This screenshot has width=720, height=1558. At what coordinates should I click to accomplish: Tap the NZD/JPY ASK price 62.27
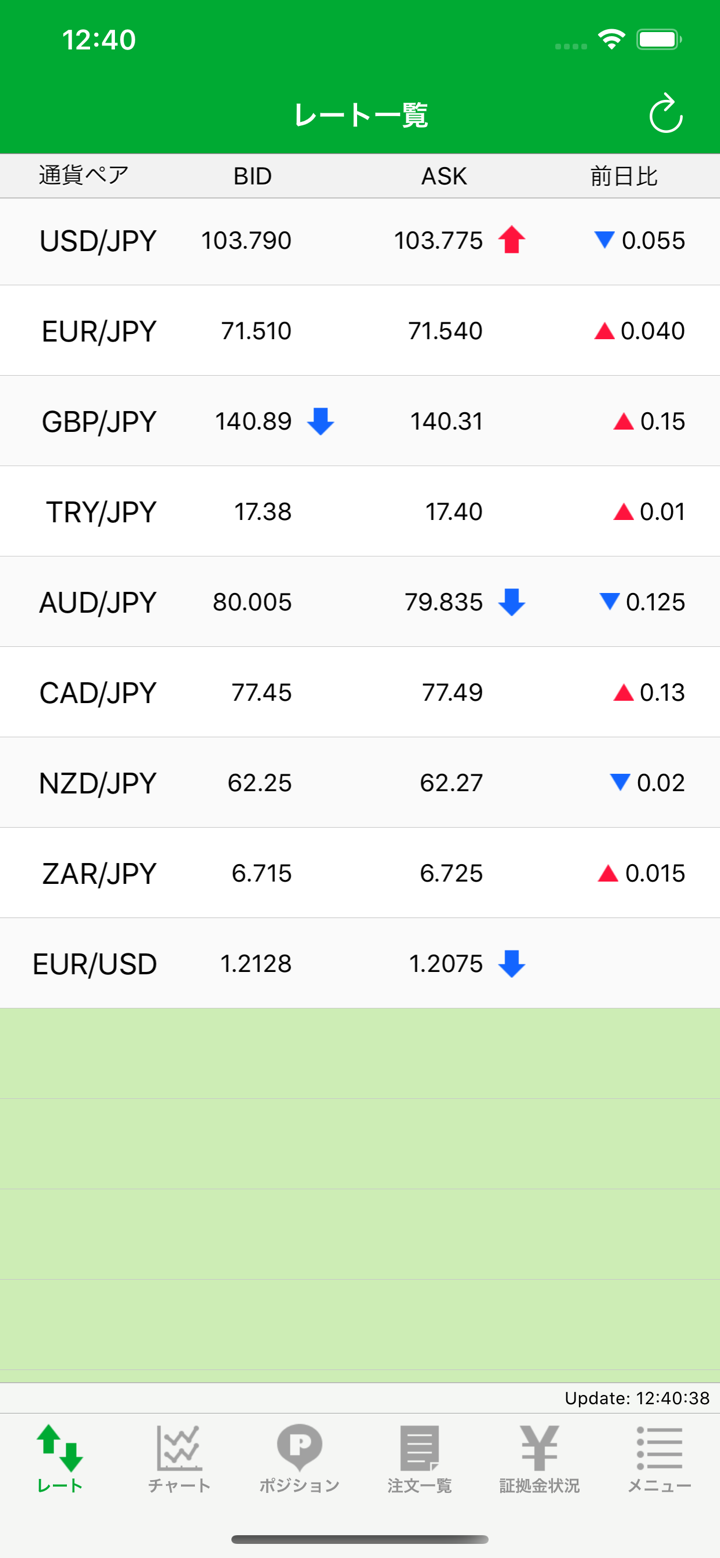451,783
